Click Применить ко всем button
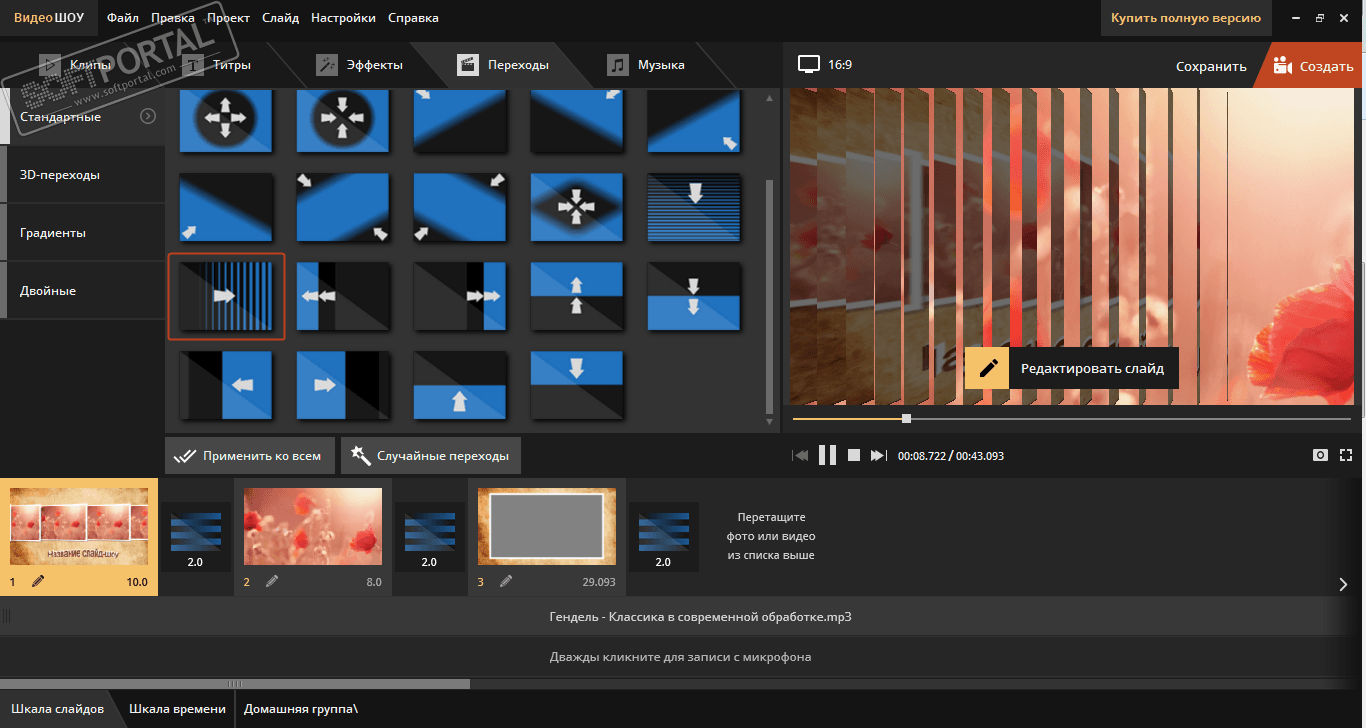 pos(249,456)
